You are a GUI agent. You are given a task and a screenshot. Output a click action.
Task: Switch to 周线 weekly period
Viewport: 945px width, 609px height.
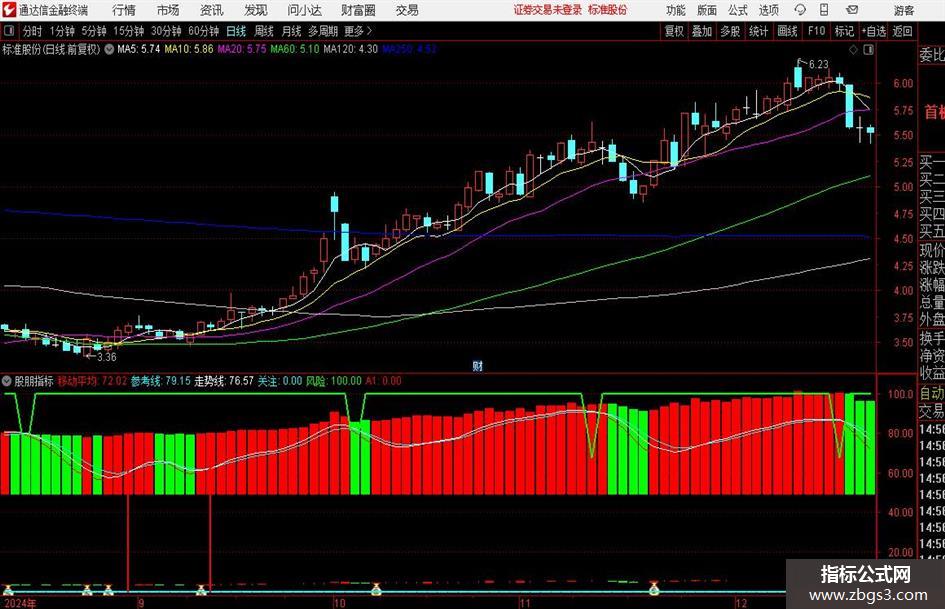[x=263, y=31]
